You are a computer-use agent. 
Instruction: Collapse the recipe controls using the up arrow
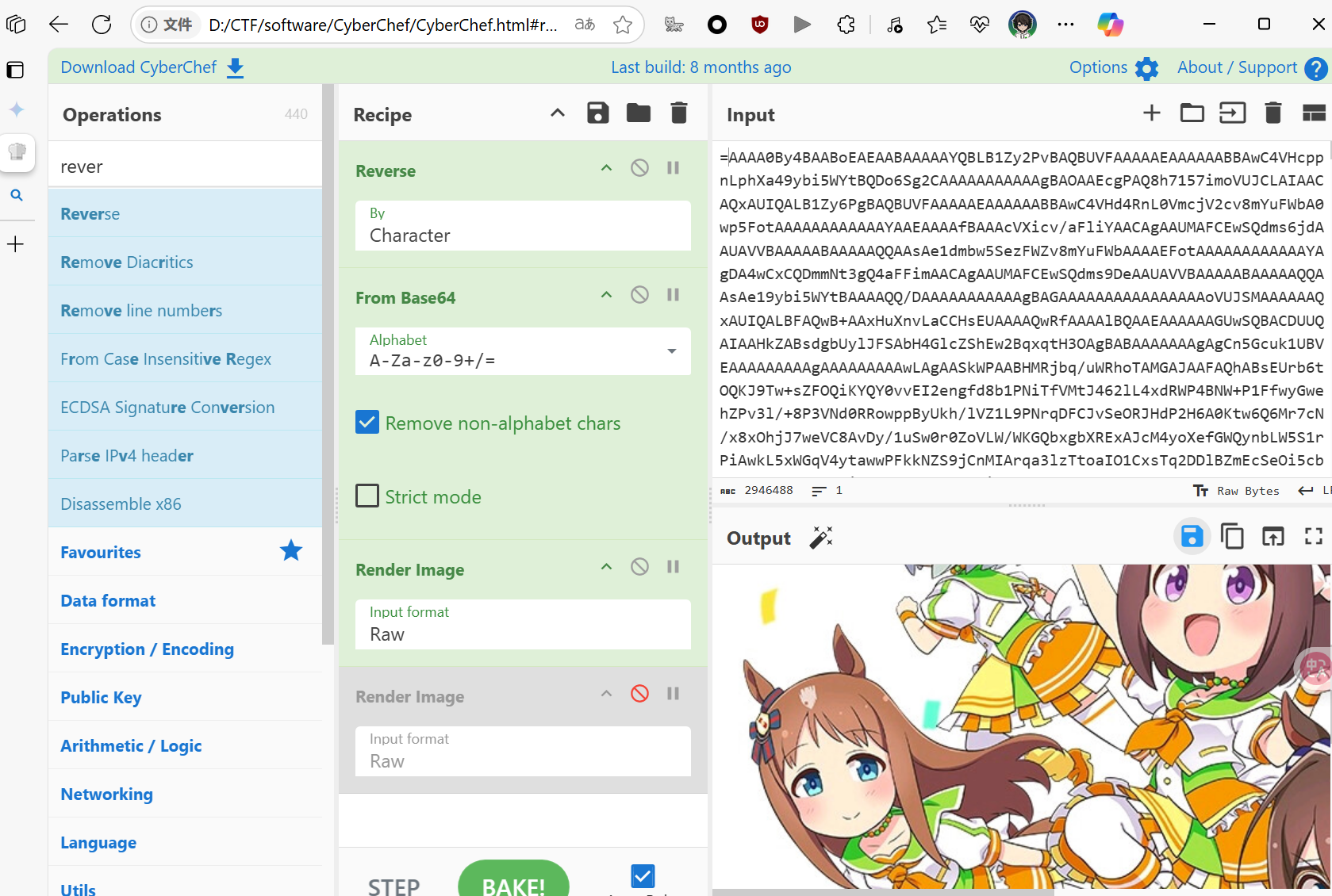click(x=558, y=113)
